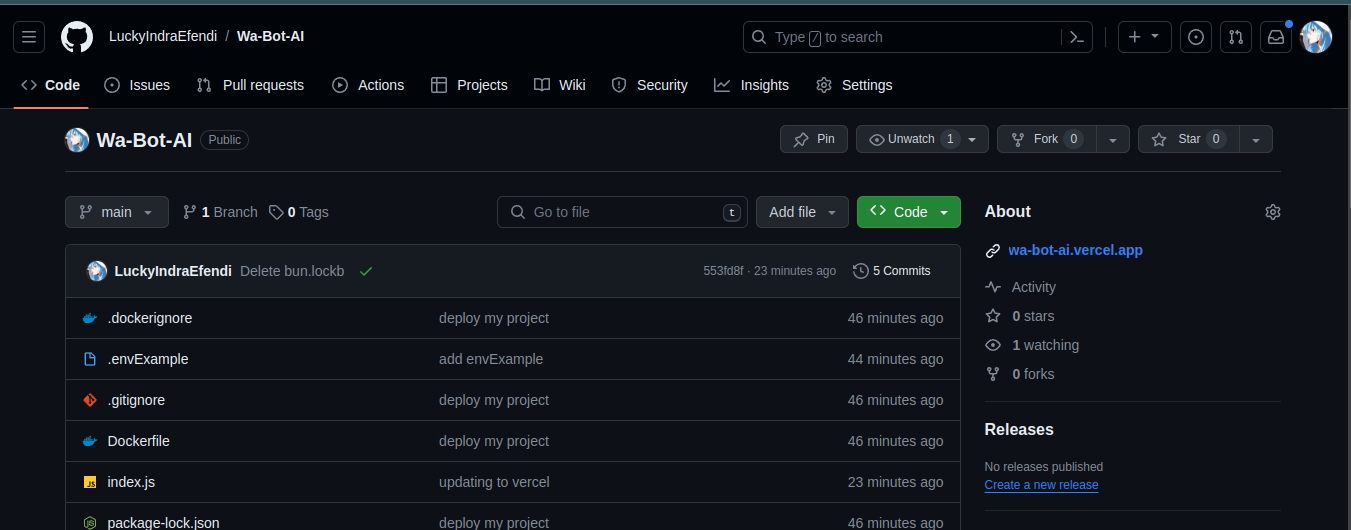Expand the Star lists dropdown arrow

(x=1256, y=139)
